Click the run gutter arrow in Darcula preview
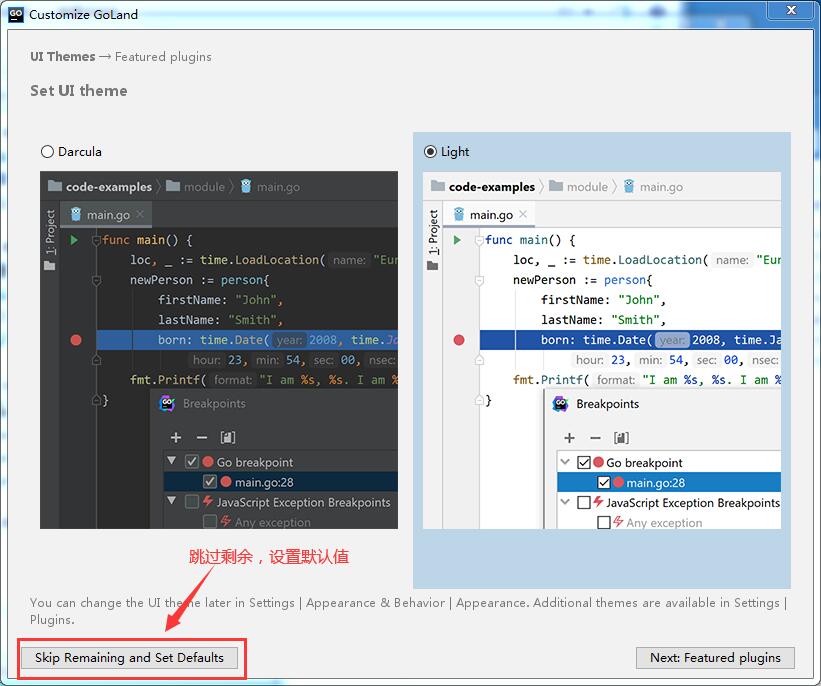 [74, 240]
